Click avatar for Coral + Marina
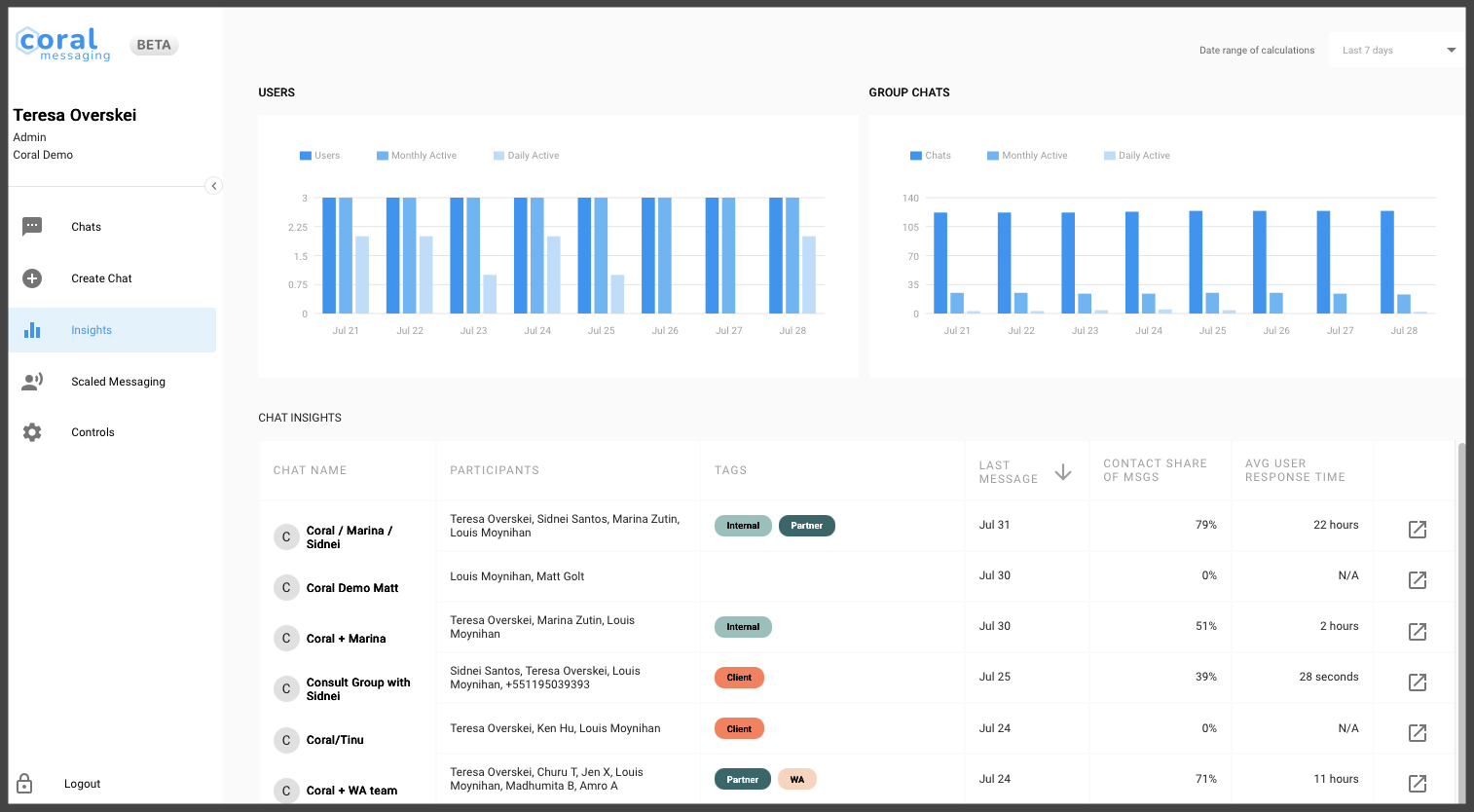1474x812 pixels. pos(286,638)
